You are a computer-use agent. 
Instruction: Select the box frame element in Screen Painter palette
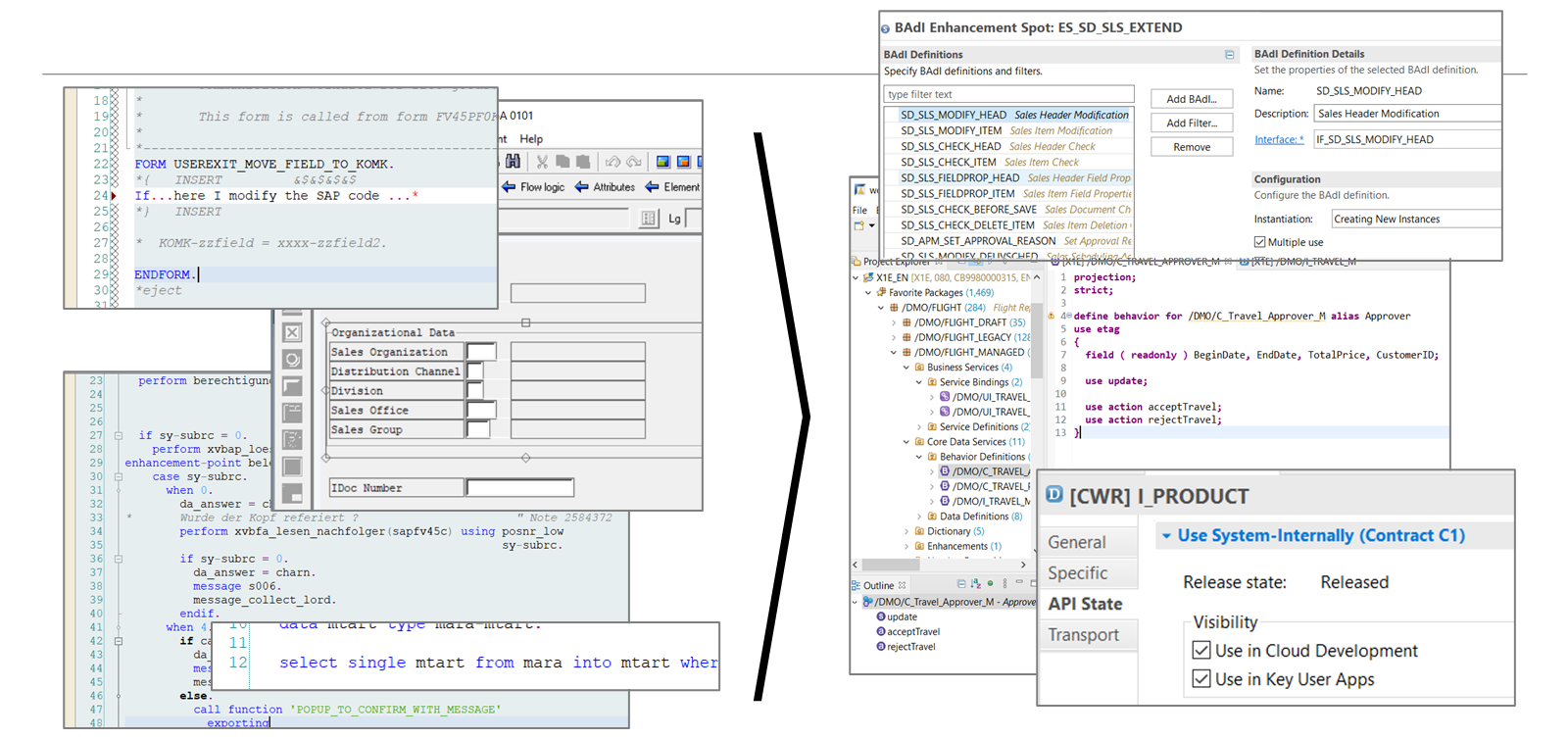click(292, 386)
